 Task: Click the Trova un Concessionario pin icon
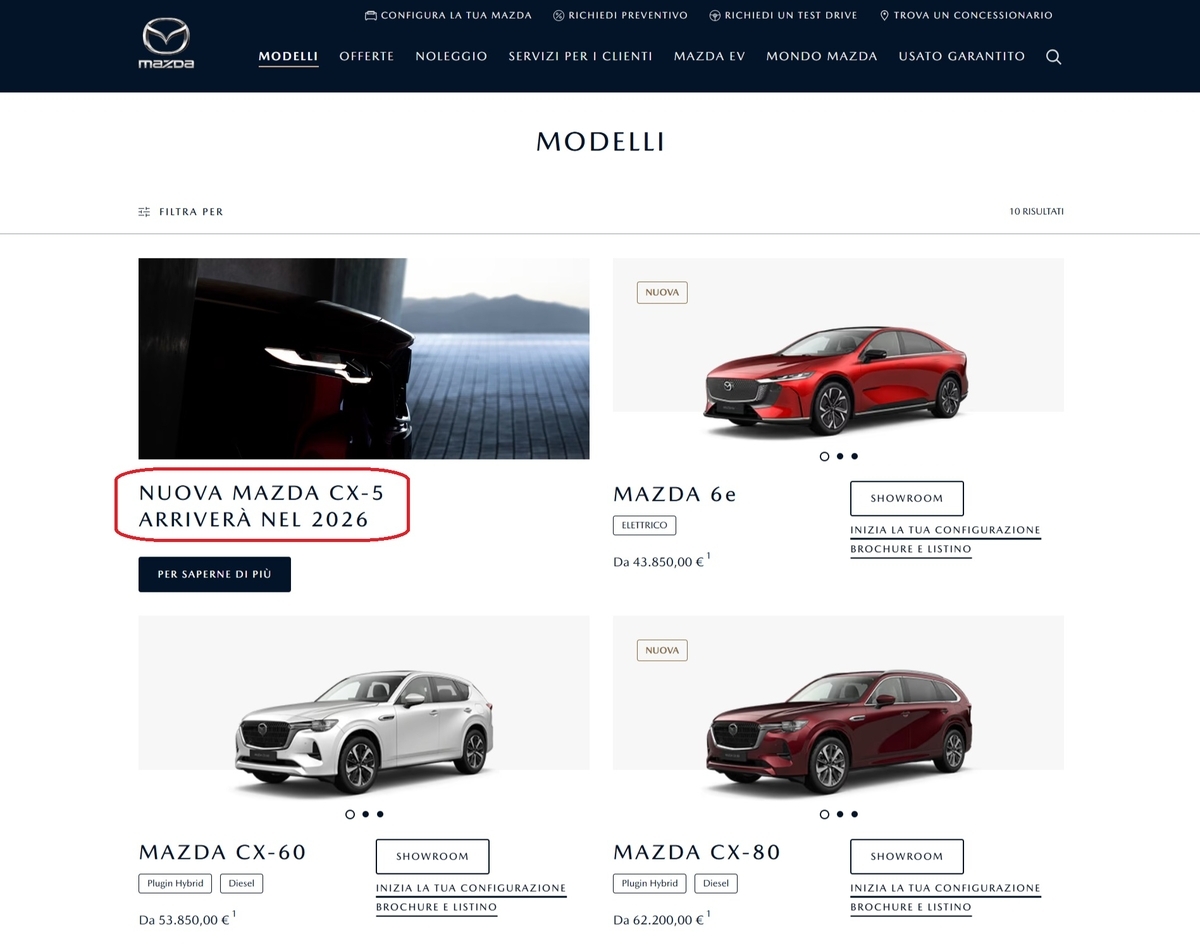point(884,16)
